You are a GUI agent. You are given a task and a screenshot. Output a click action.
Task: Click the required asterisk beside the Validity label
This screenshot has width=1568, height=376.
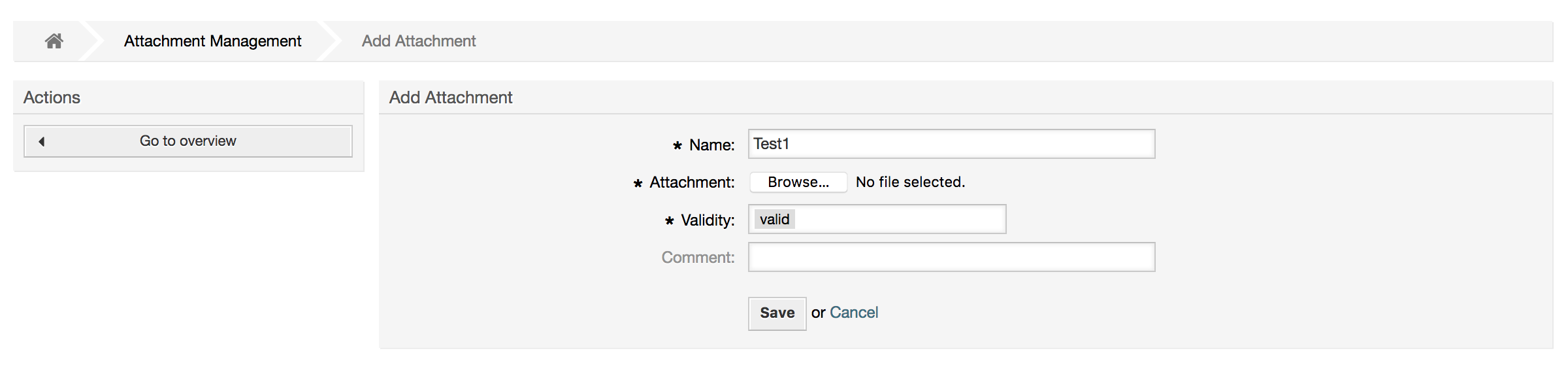click(x=670, y=221)
